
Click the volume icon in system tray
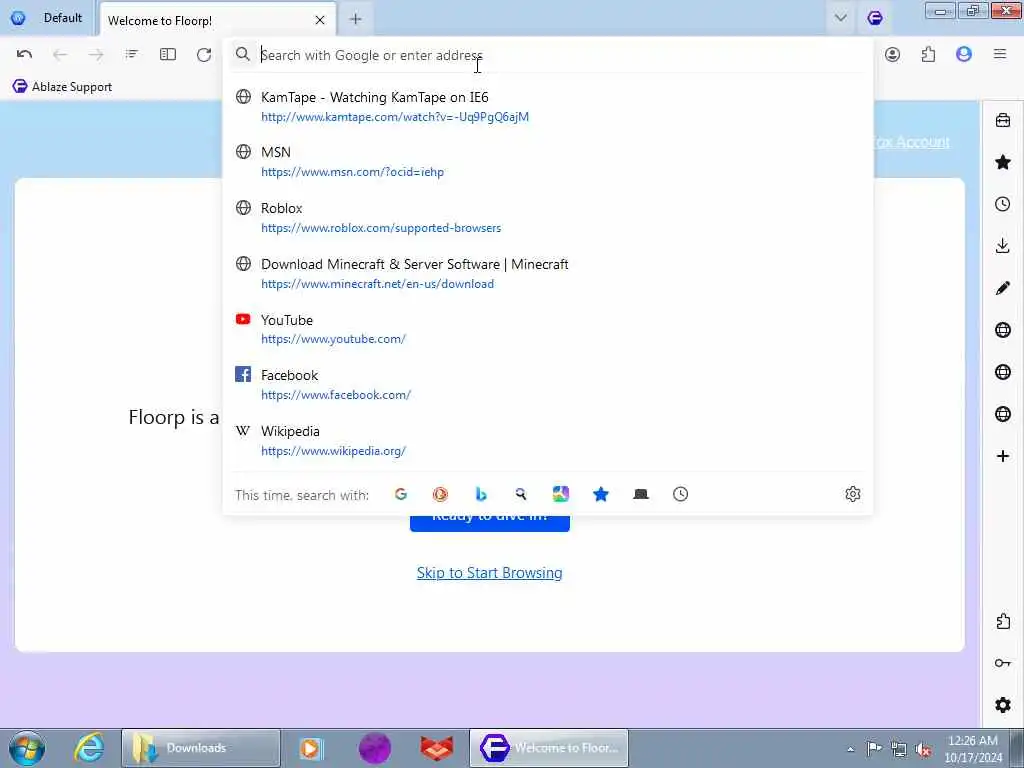click(923, 749)
